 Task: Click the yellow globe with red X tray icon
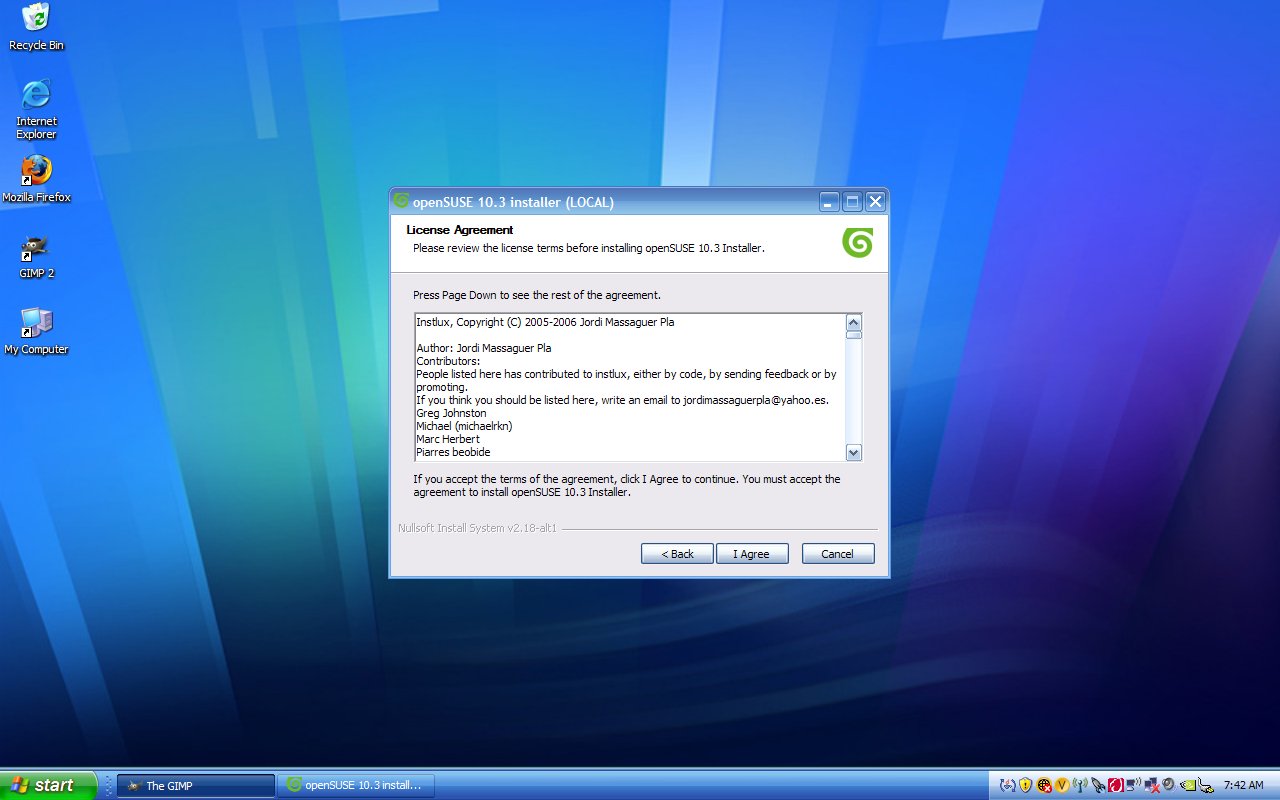point(1044,785)
